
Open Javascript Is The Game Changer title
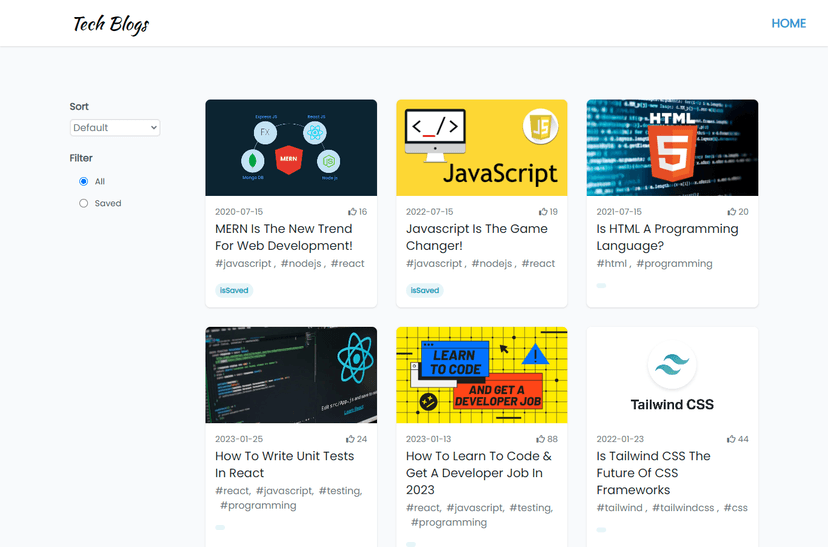[x=476, y=237]
